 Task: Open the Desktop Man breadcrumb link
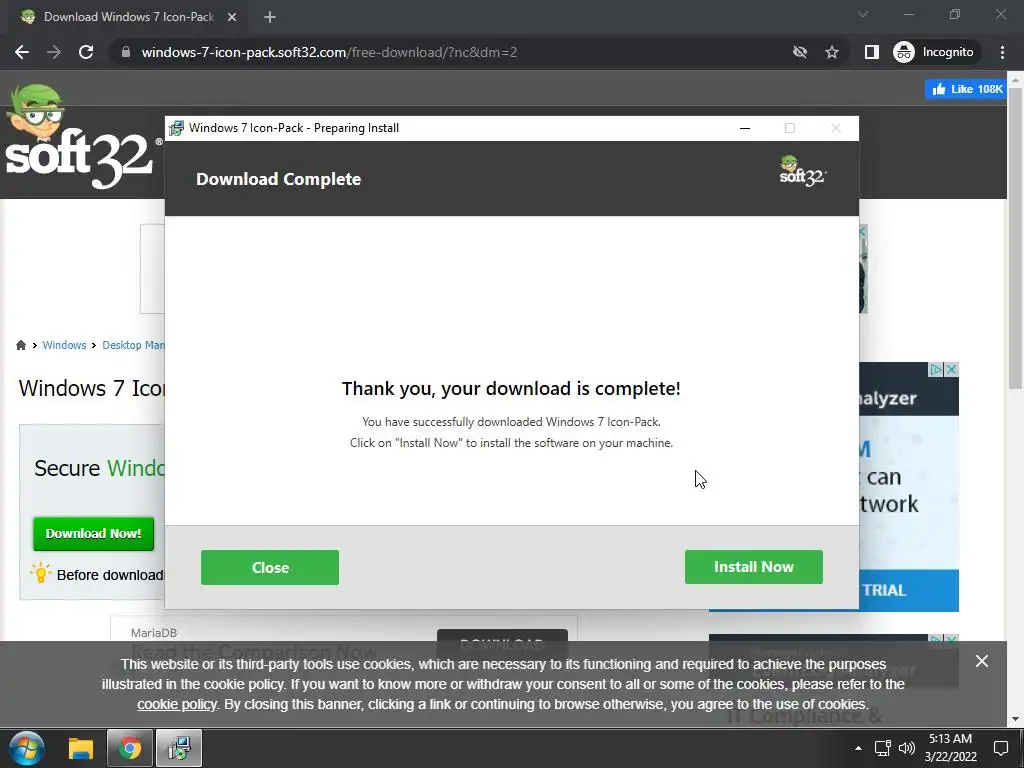(133, 345)
